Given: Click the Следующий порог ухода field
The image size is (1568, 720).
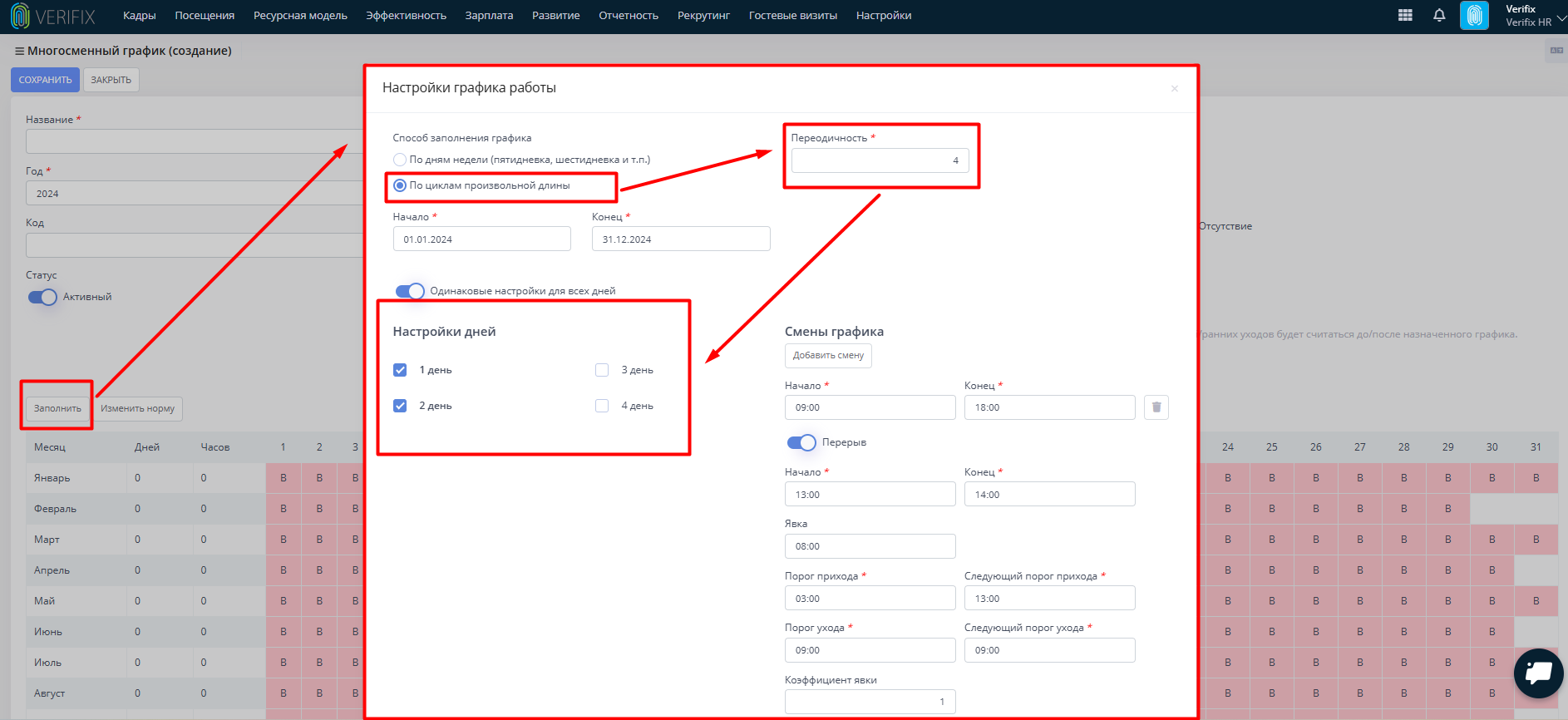Looking at the screenshot, I should pyautogui.click(x=1050, y=650).
